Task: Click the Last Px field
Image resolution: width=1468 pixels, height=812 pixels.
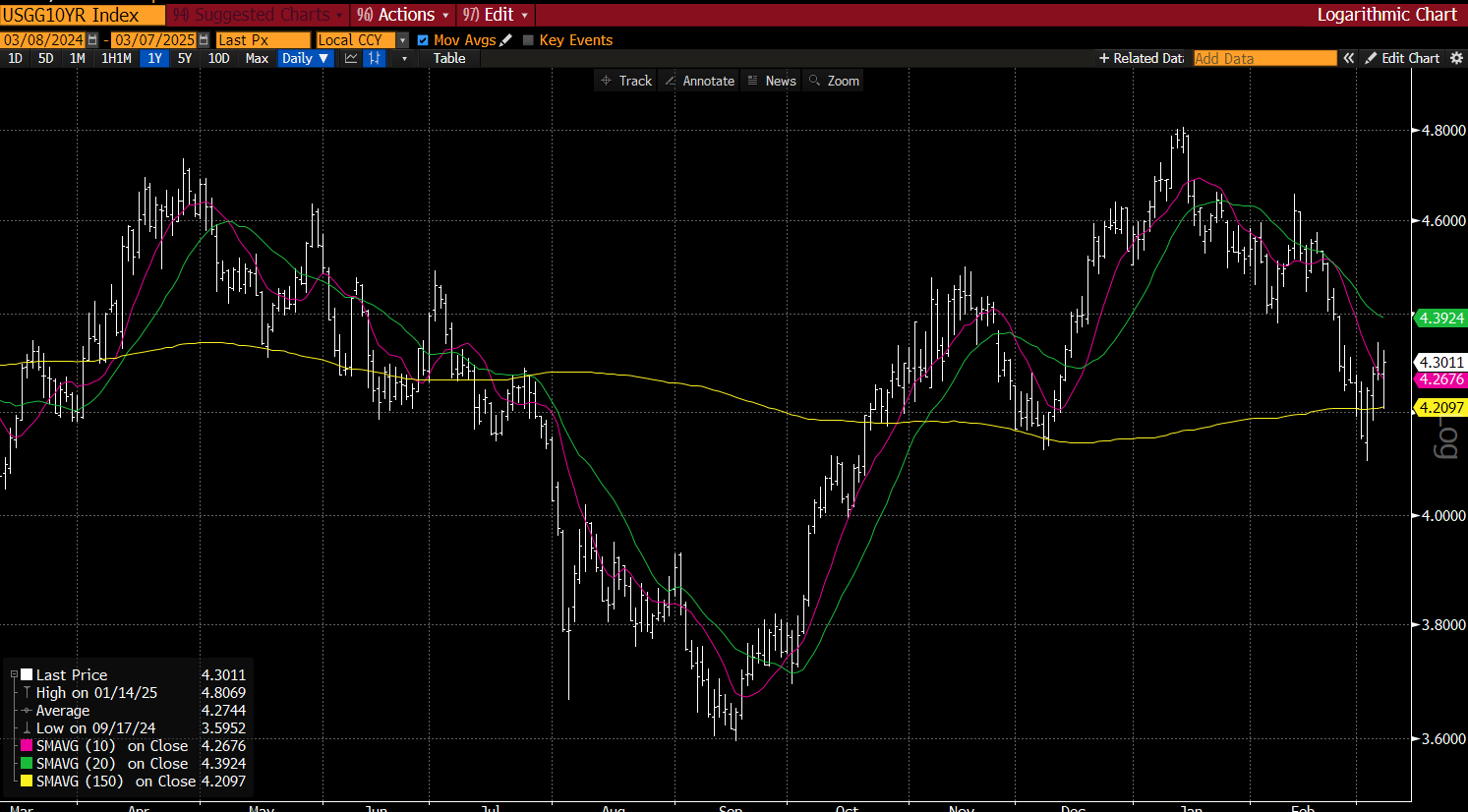Action: 263,40
